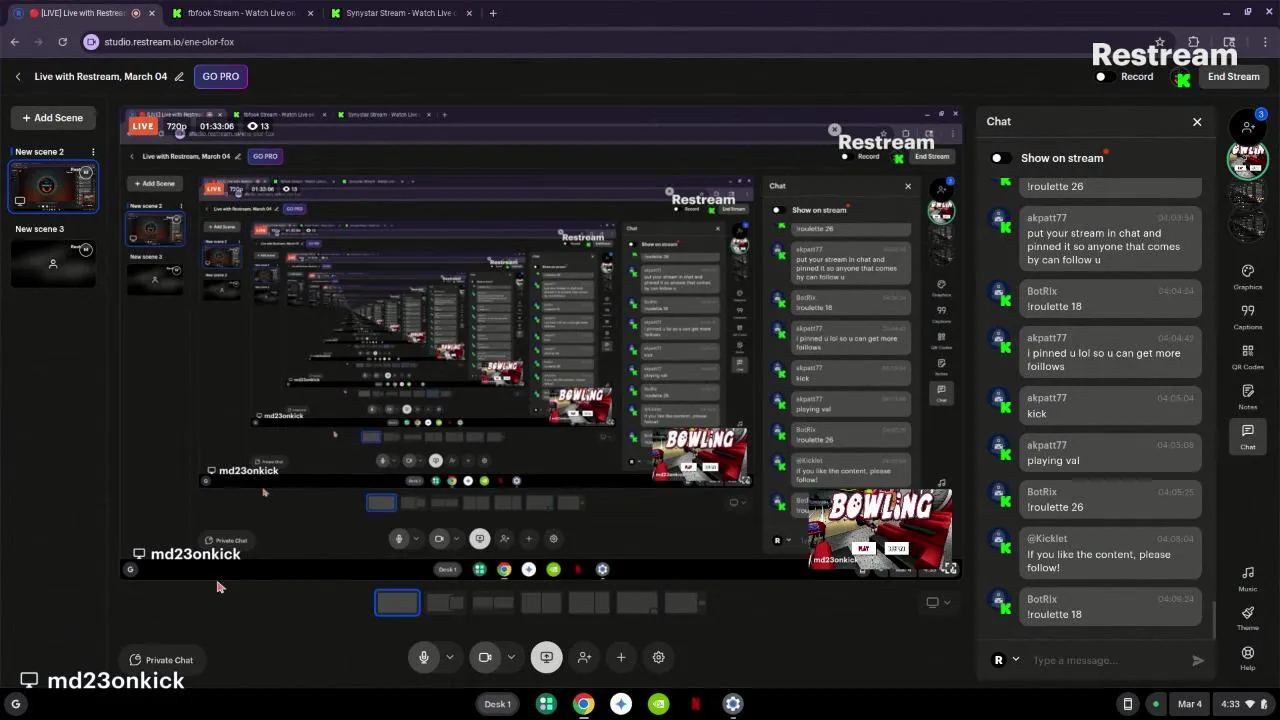
Task: Click the Desk 1 button on shelf
Action: (498, 704)
